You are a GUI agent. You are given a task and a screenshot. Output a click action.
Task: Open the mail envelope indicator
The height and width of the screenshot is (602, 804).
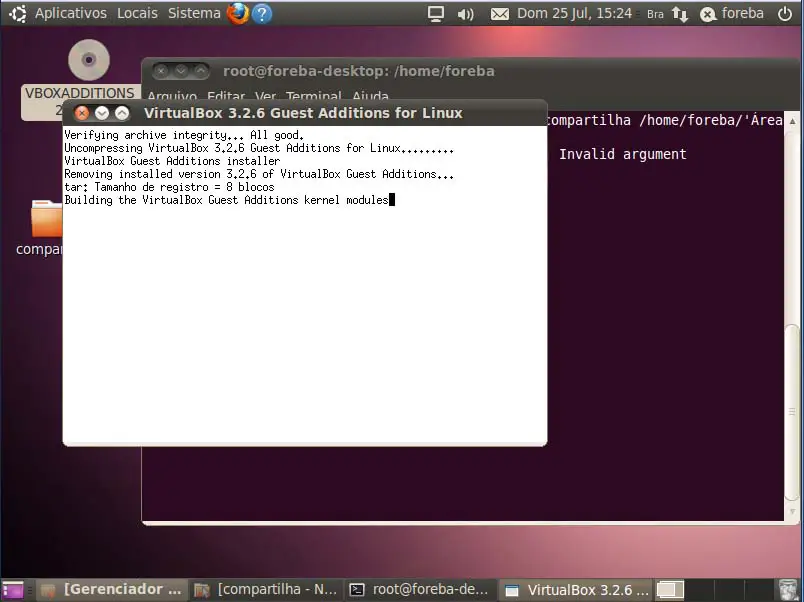tap(500, 14)
